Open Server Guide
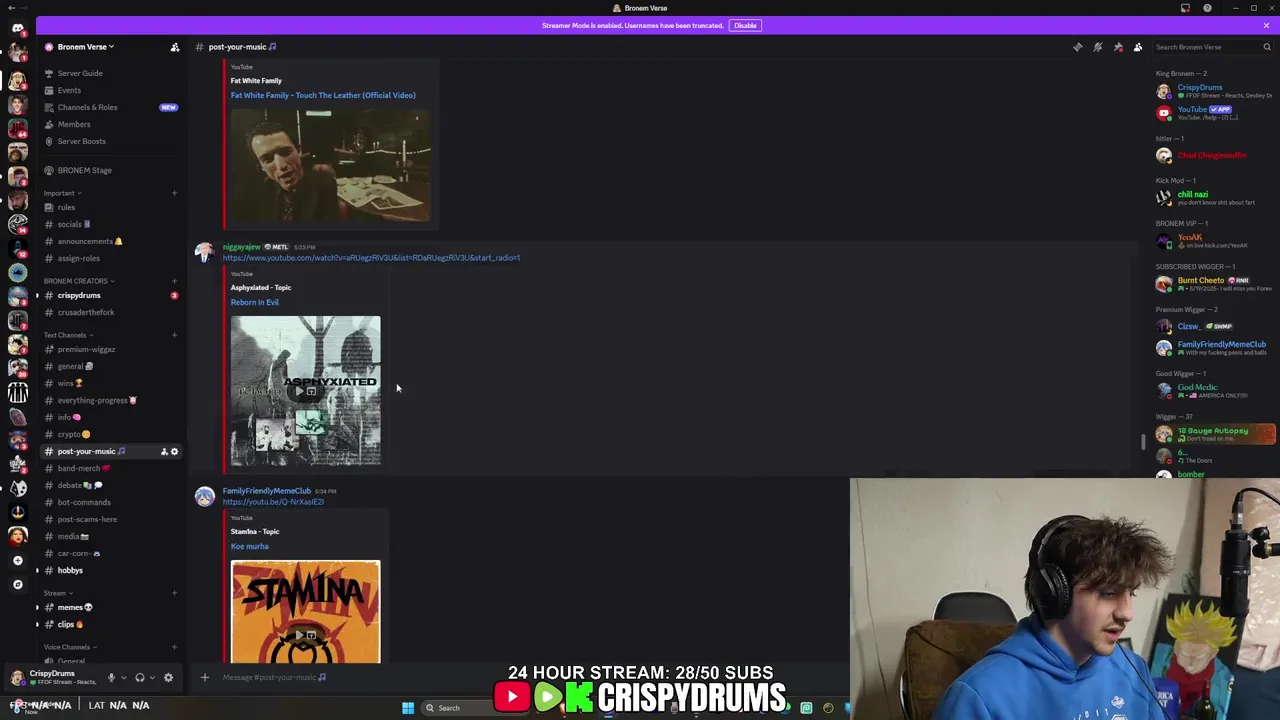The width and height of the screenshot is (1280, 720). [80, 73]
